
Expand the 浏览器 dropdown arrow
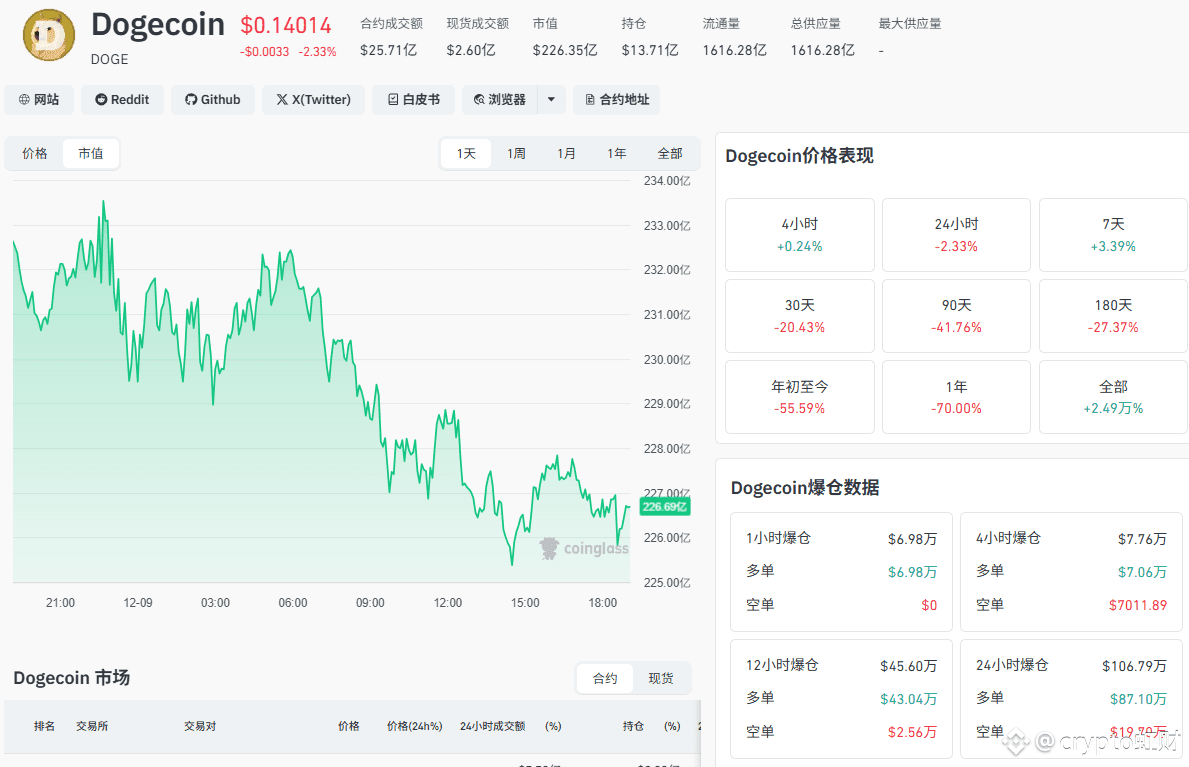pos(551,99)
